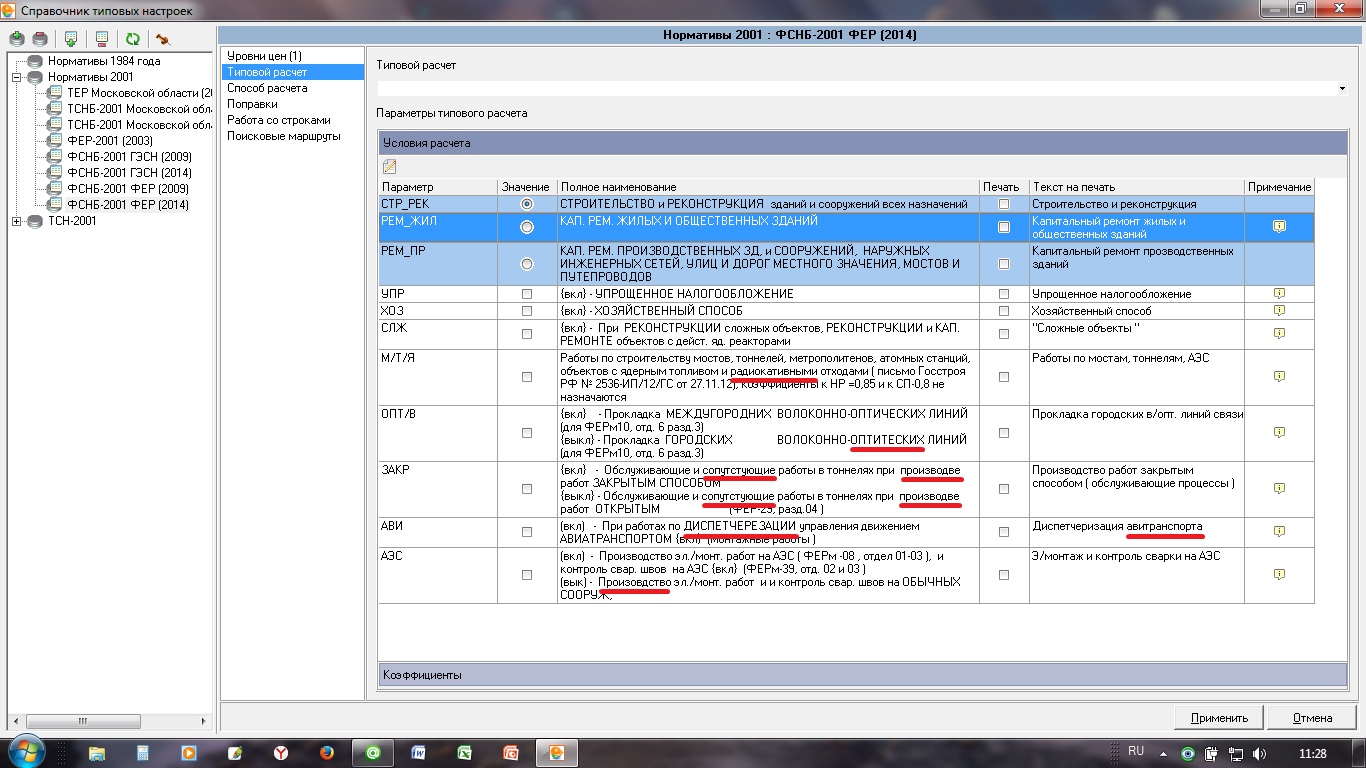Click the orange pushpin toolbar icon
The width and height of the screenshot is (1366, 768).
click(x=162, y=39)
